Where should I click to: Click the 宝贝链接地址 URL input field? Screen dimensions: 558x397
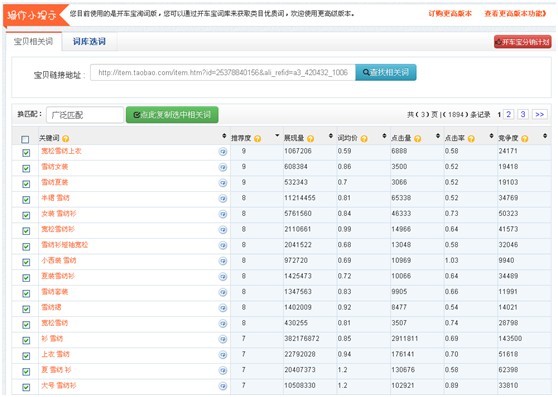[x=223, y=73]
